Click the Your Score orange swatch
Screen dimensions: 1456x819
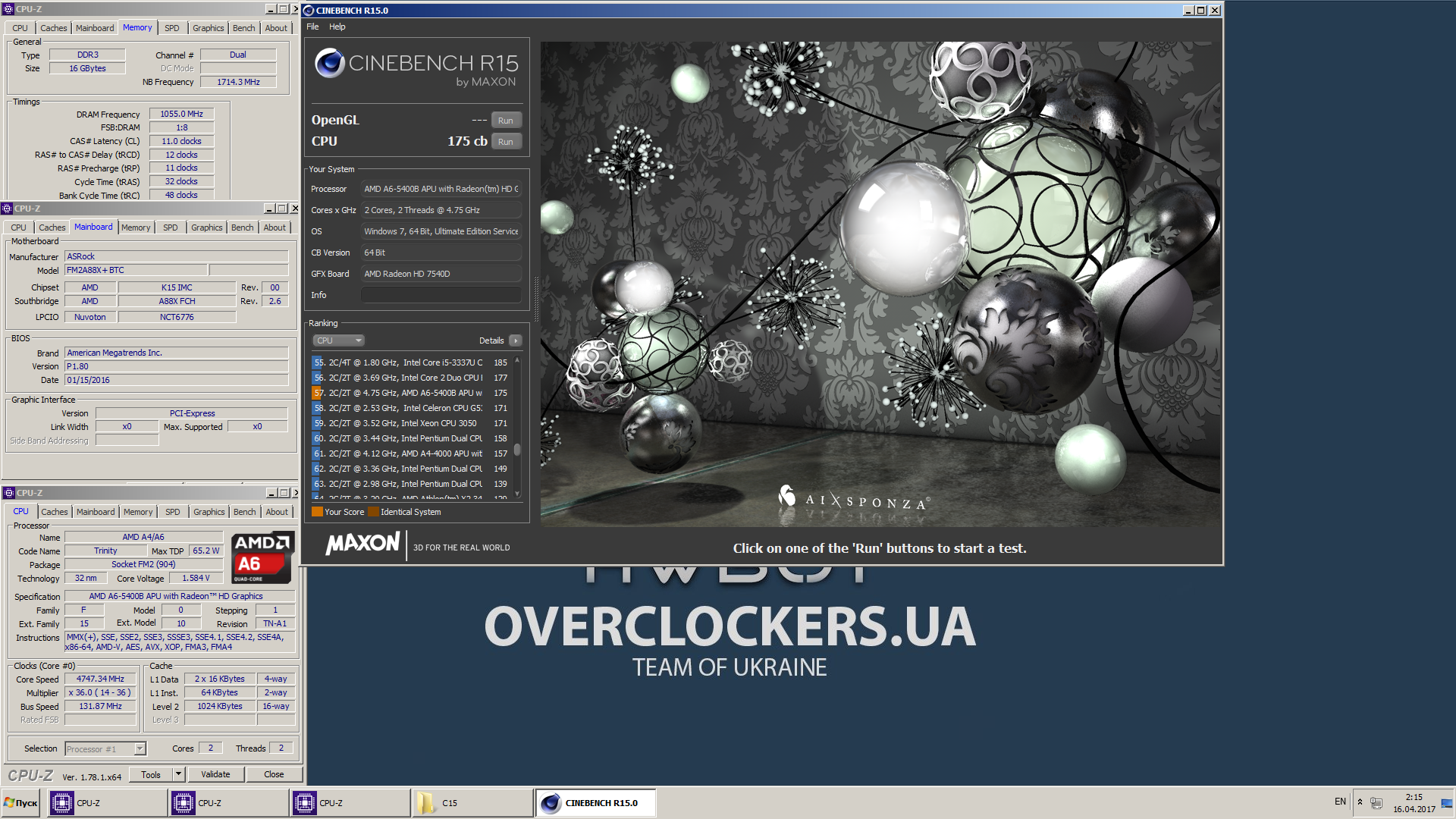[x=317, y=512]
